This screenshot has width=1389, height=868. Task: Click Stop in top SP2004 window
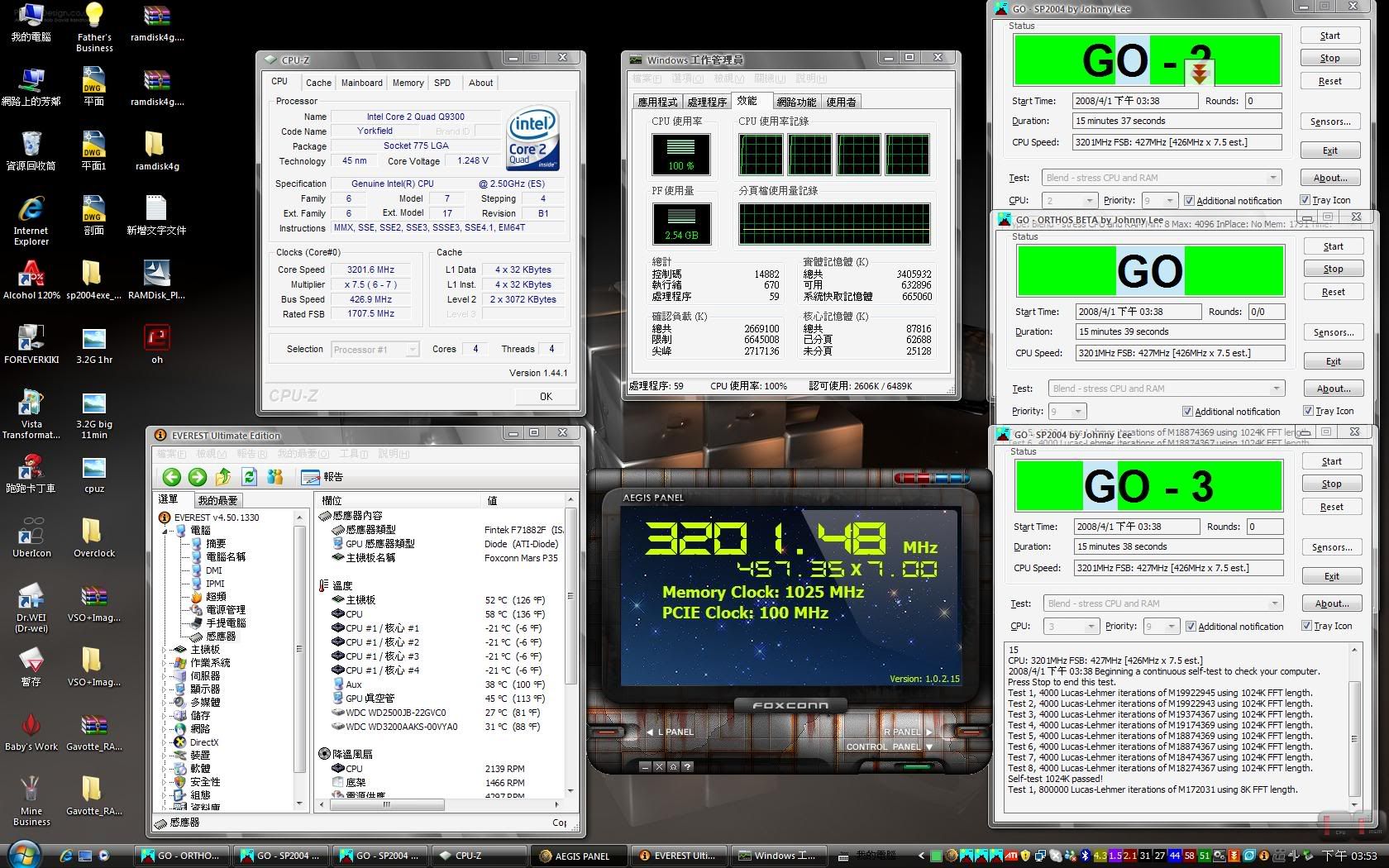pos(1329,58)
